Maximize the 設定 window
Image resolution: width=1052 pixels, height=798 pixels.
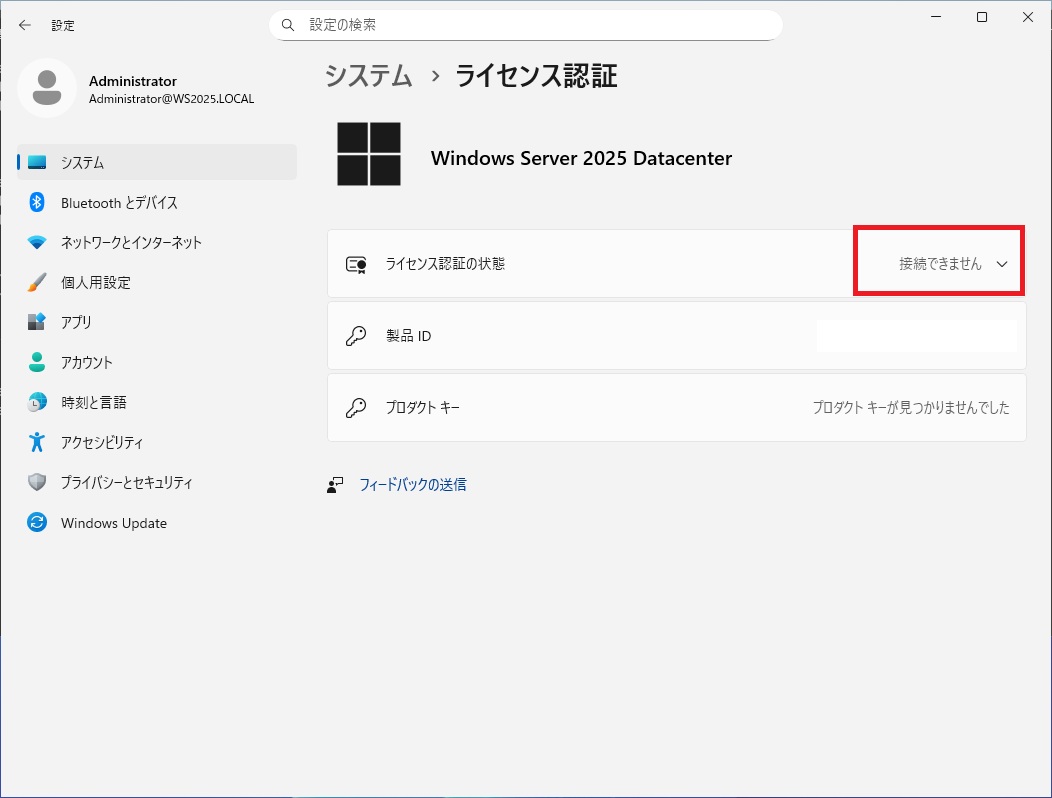coord(982,17)
